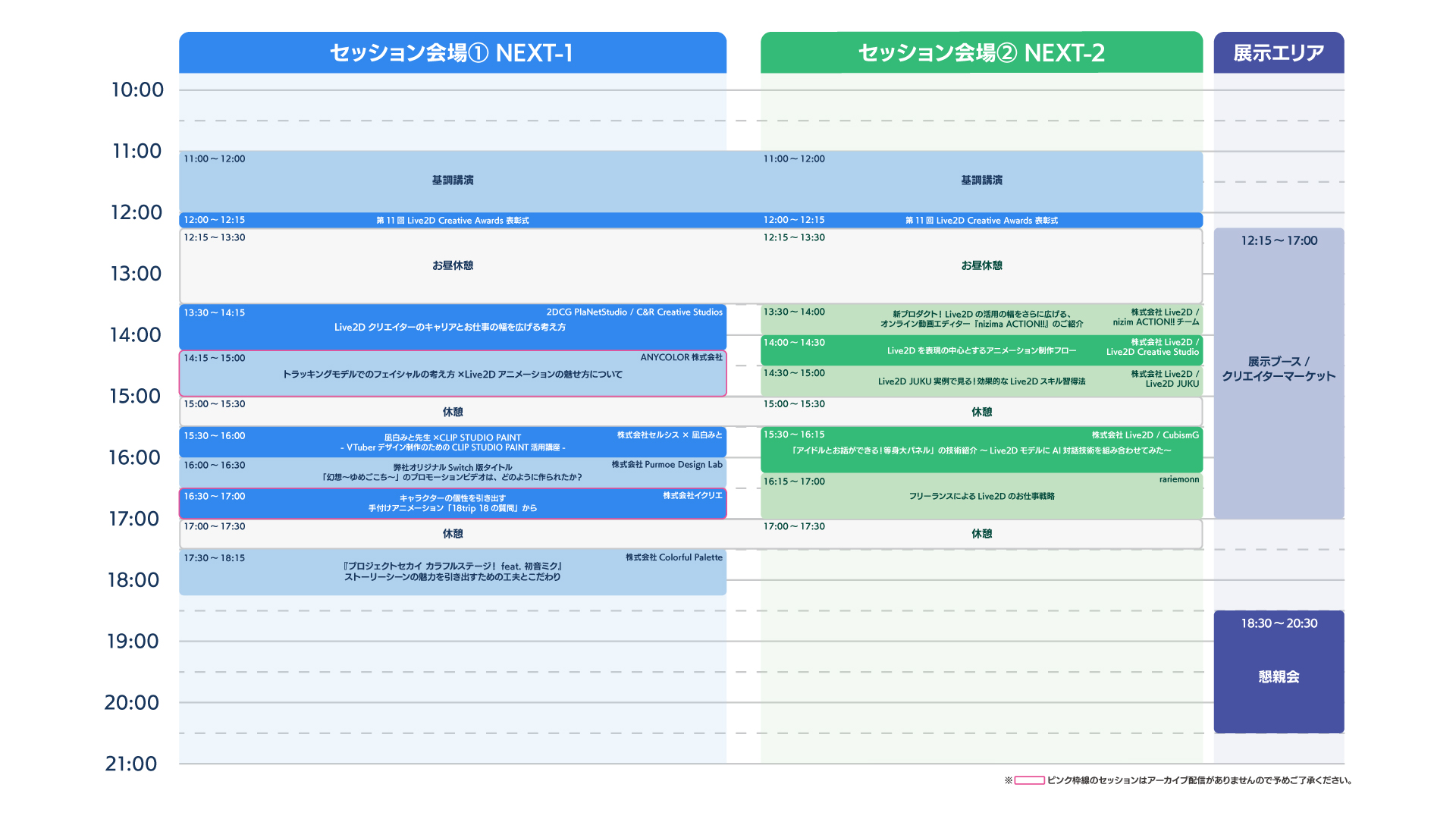The image size is (1456, 819).
Task: Click the 基調講演 label in NEXT-2 column
Action: [981, 180]
